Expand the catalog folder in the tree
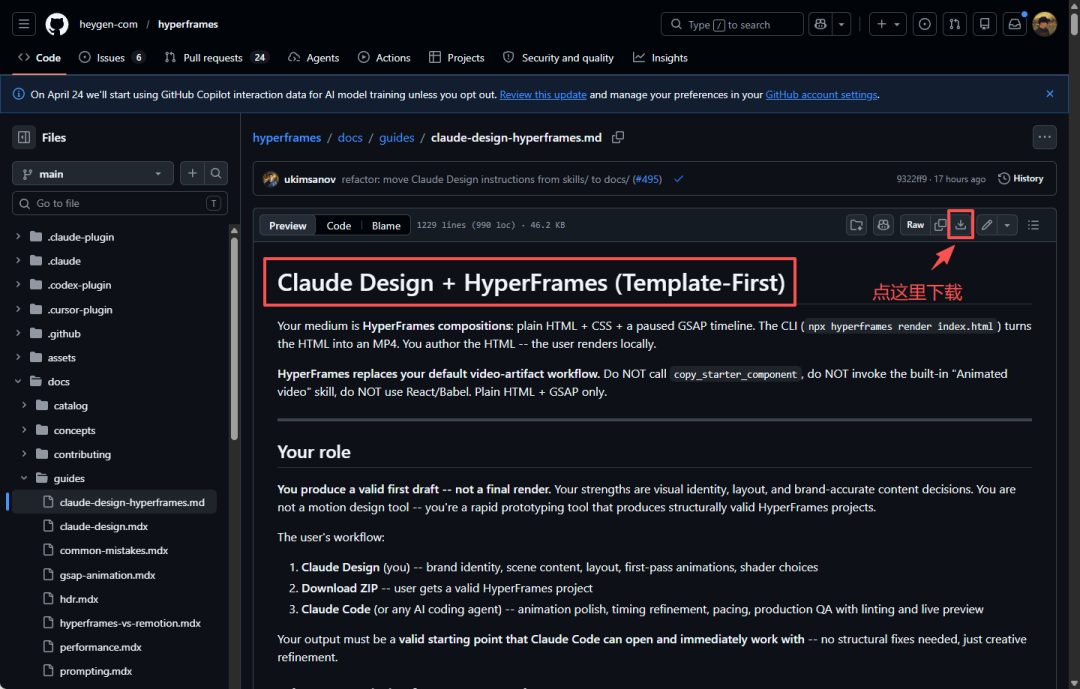This screenshot has height=689, width=1080. point(26,406)
